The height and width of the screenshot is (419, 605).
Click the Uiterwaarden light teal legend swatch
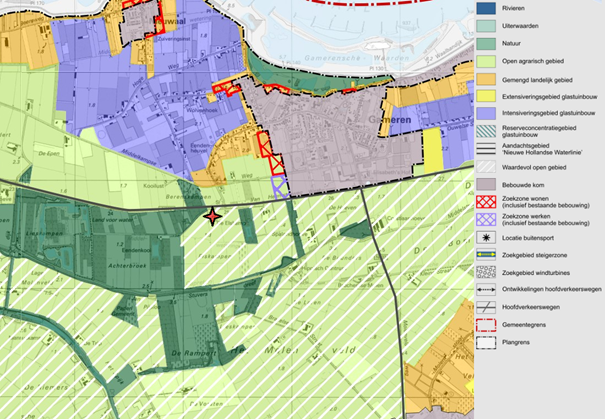(486, 26)
